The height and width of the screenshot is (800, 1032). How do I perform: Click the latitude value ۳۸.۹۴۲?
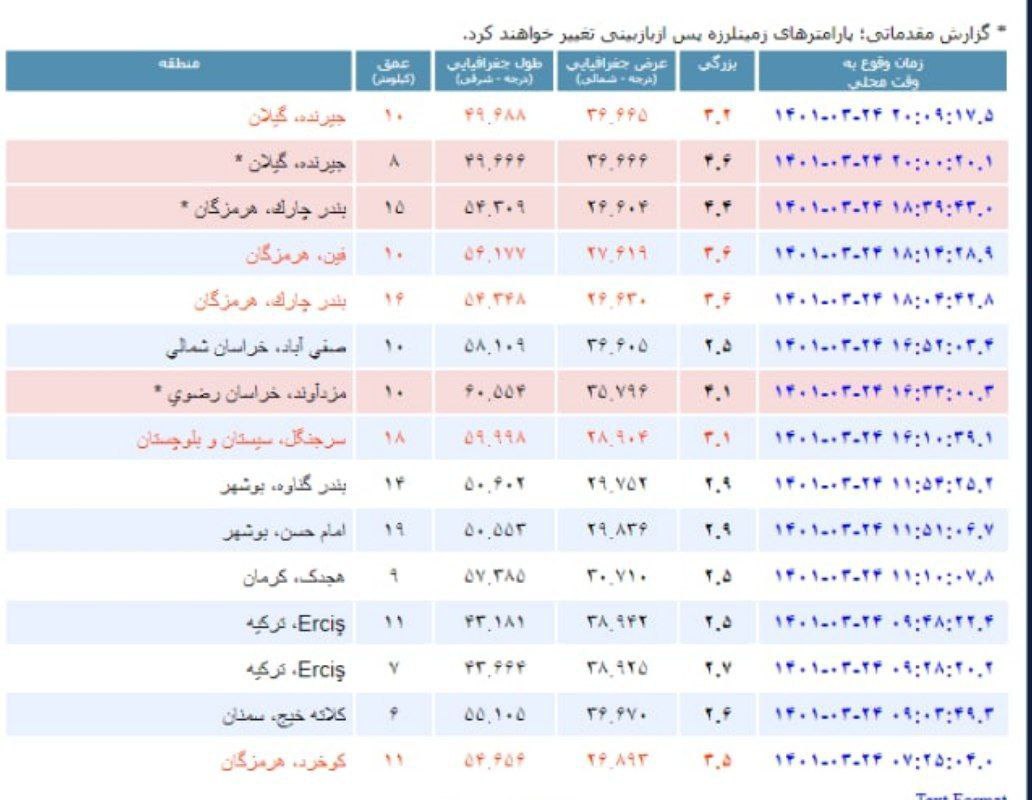[617, 622]
